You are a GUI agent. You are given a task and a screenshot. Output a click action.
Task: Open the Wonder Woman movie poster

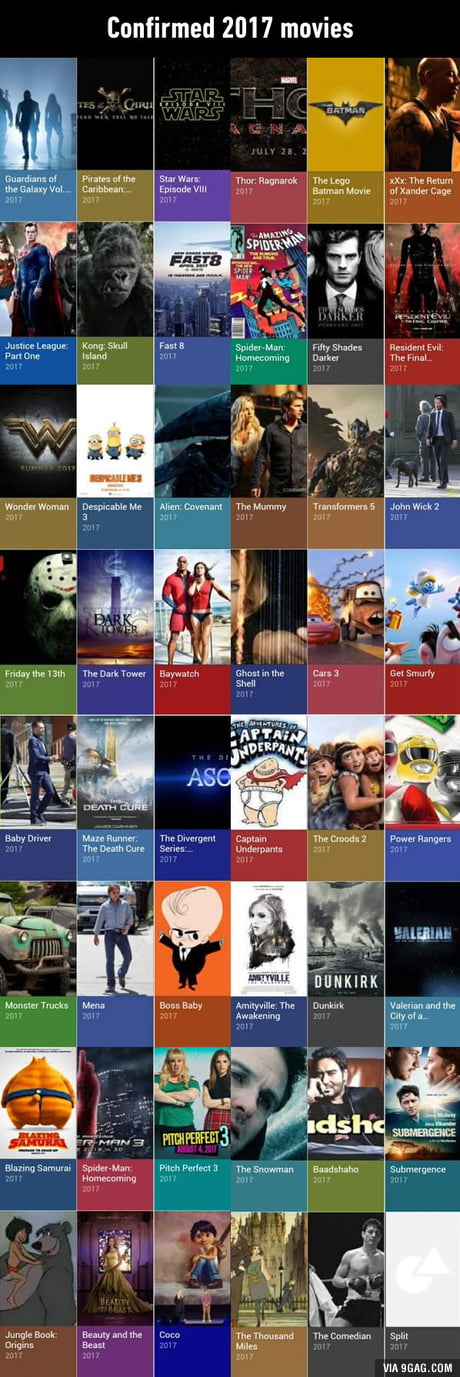pyautogui.click(x=38, y=440)
